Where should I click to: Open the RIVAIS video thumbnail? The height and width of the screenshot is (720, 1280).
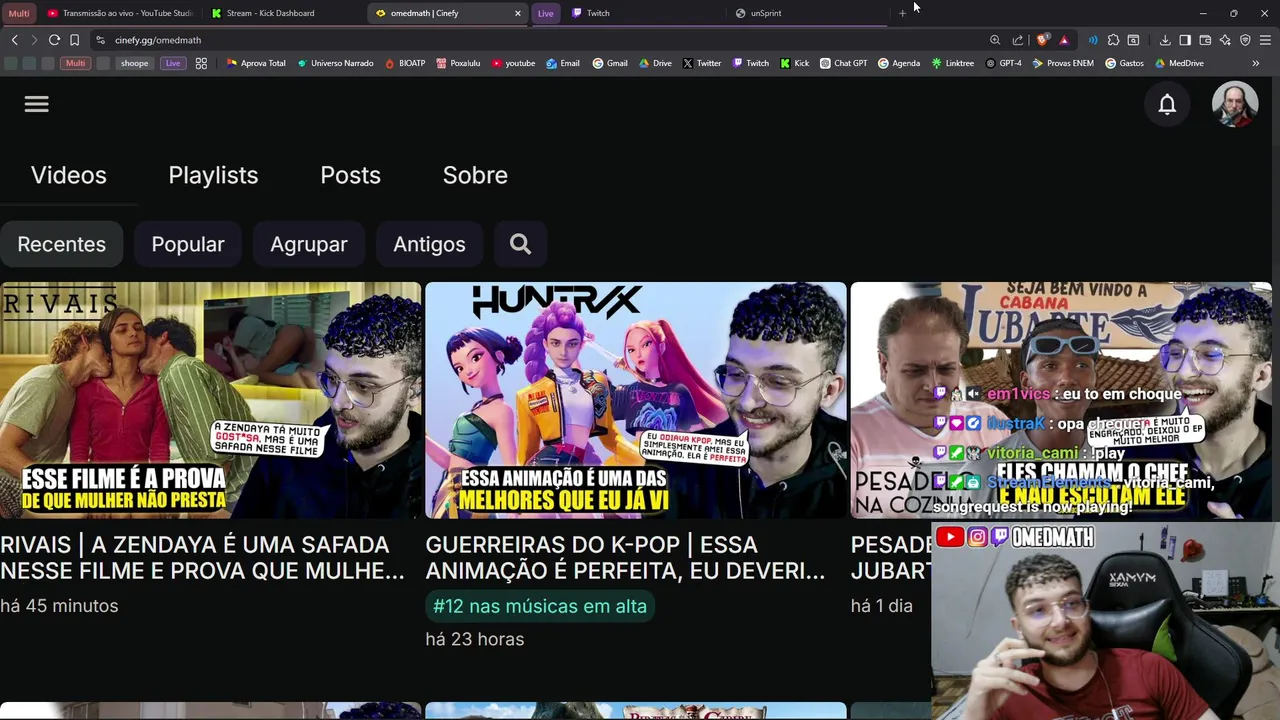(x=210, y=400)
